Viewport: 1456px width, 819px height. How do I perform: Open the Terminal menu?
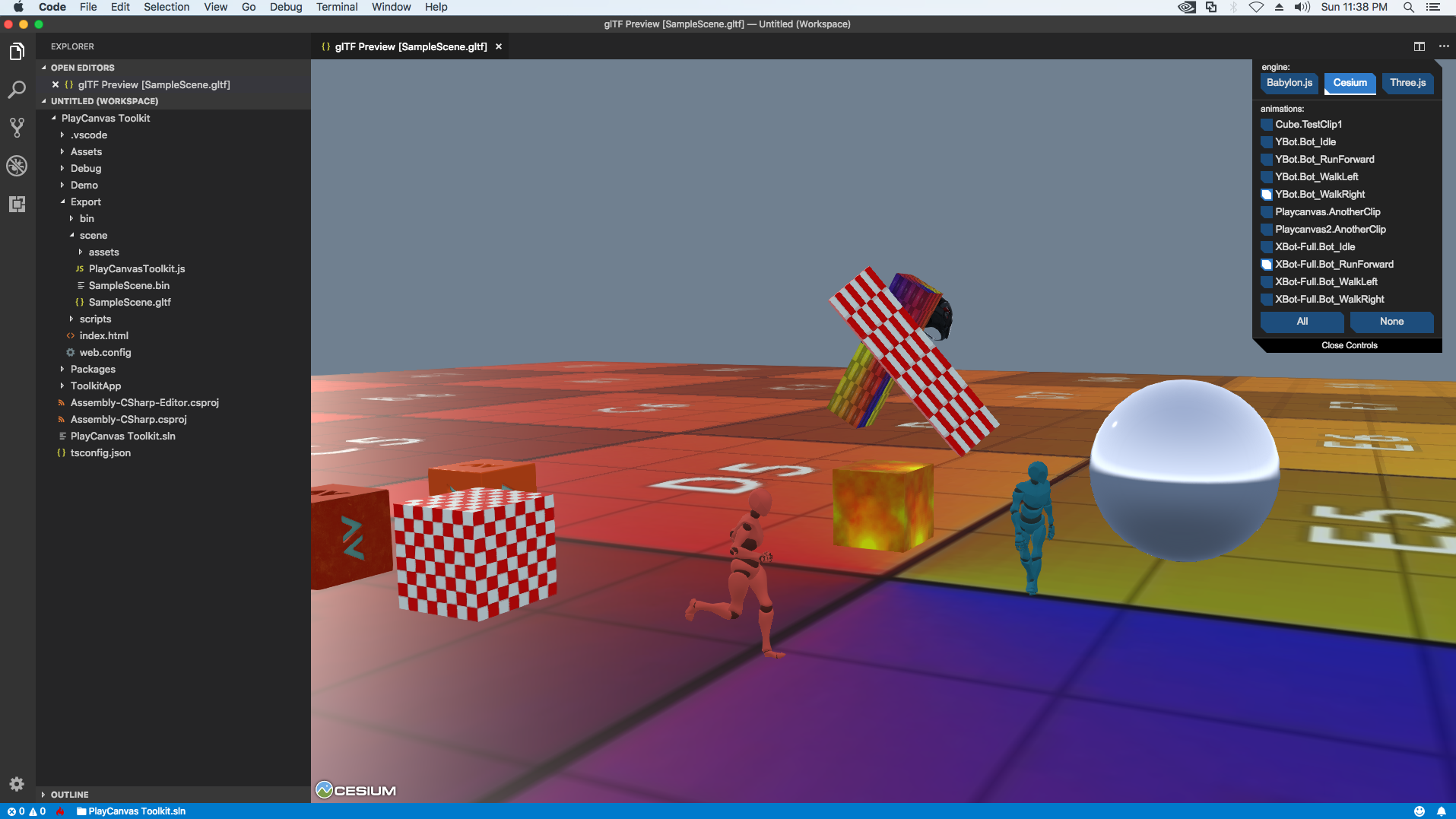coord(337,7)
